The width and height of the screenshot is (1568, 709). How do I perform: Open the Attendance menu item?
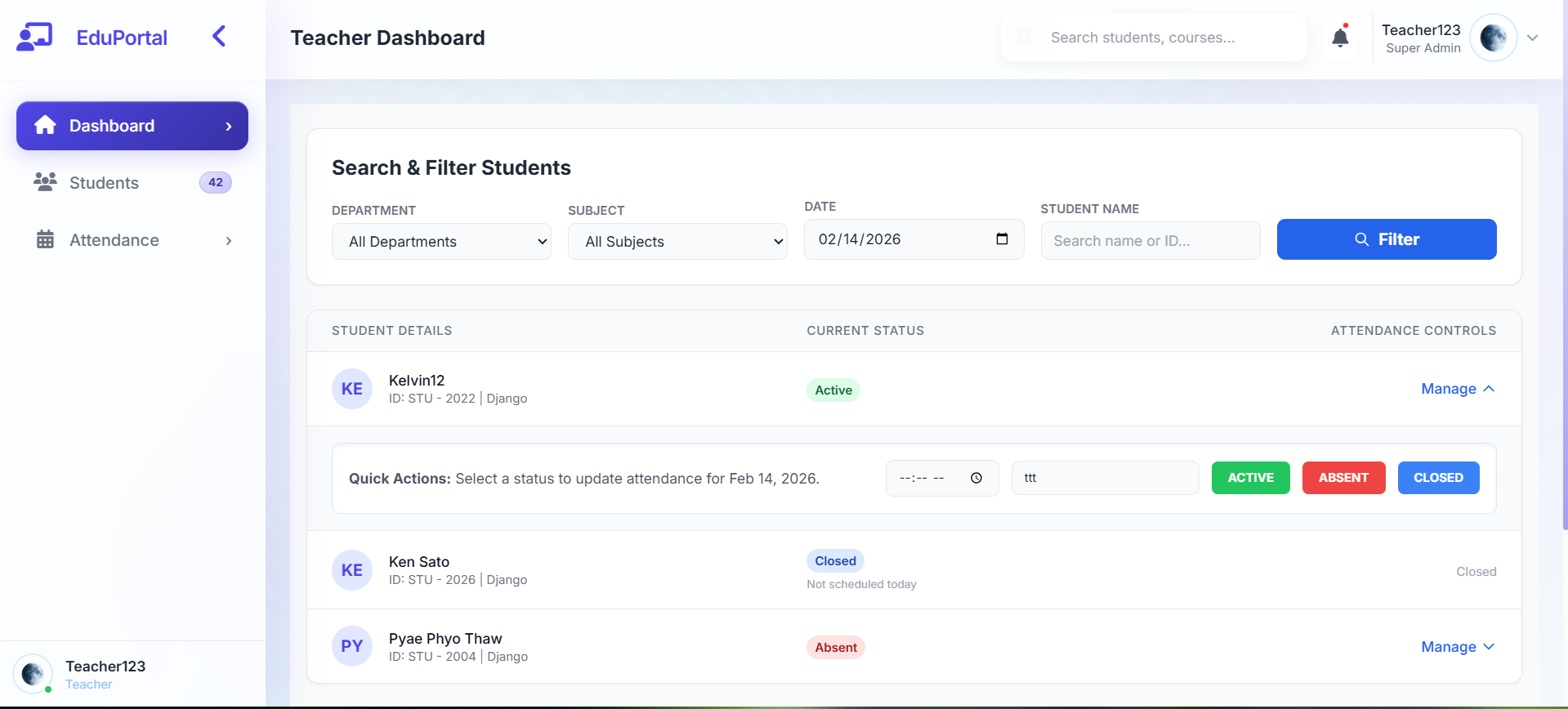click(132, 240)
